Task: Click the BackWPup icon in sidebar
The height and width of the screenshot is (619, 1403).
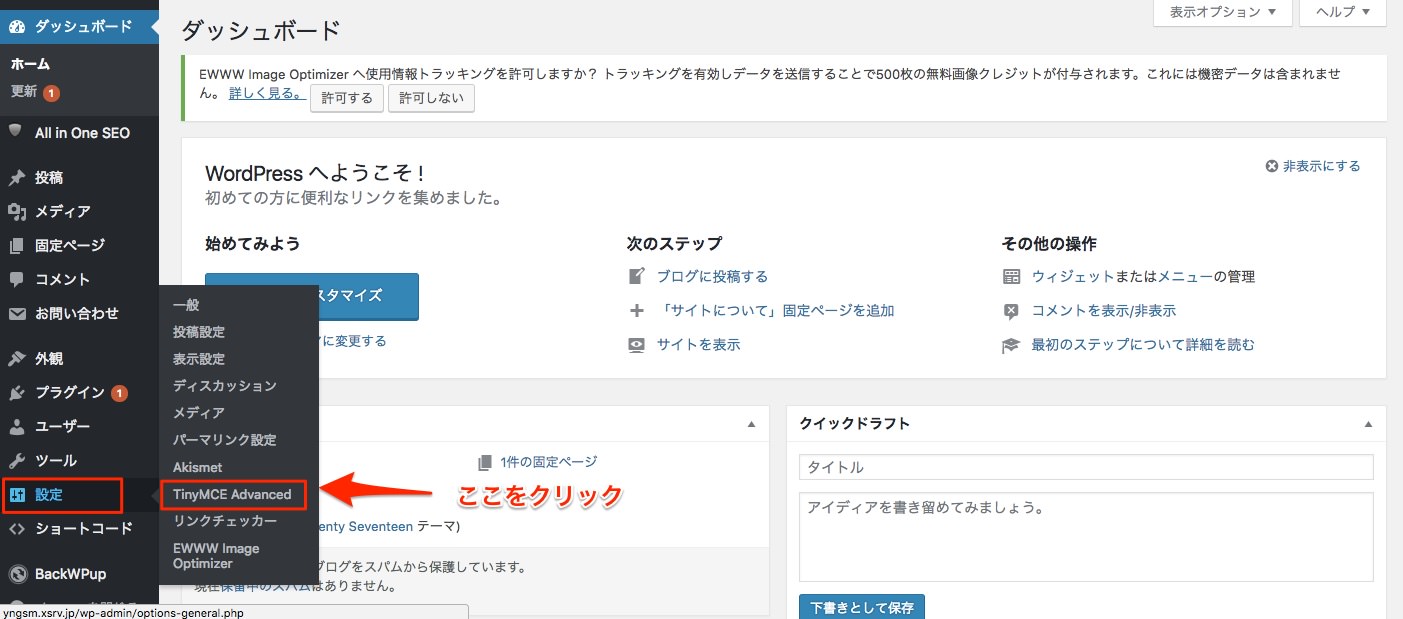Action: (16, 574)
